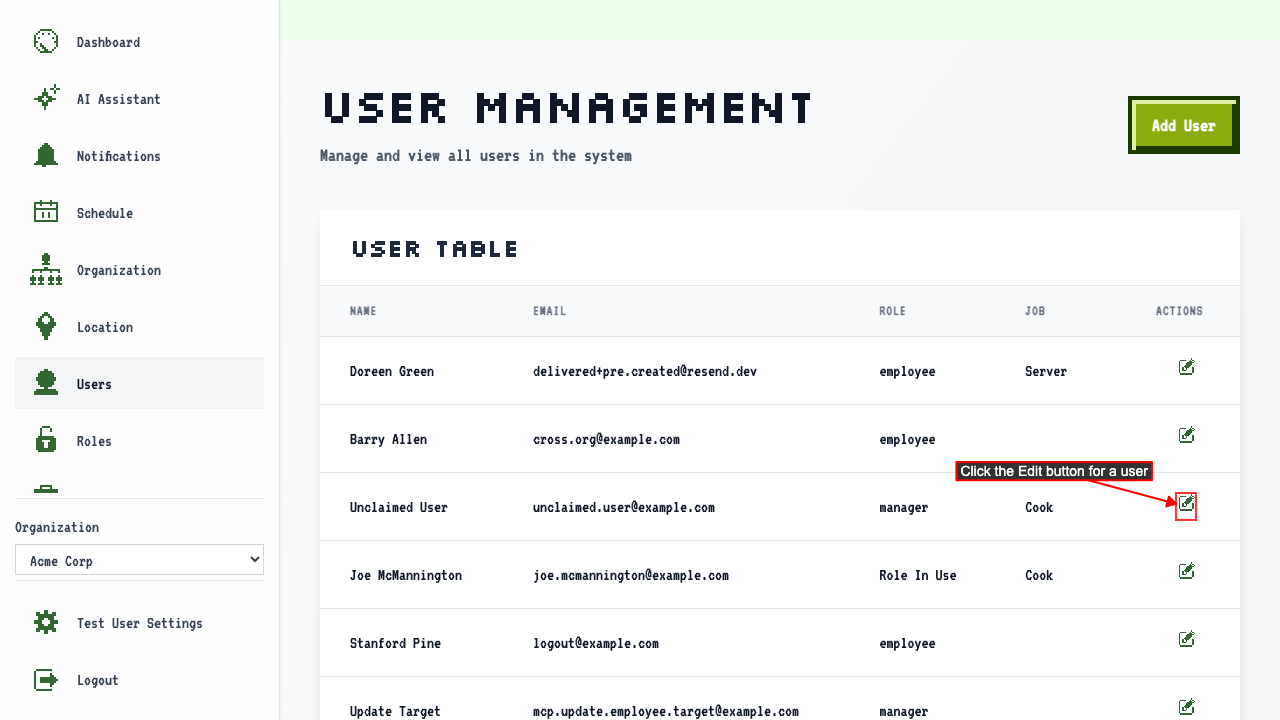Open the Organization dropdown showing Acme Corp
Viewport: 1280px width, 720px height.
point(139,560)
